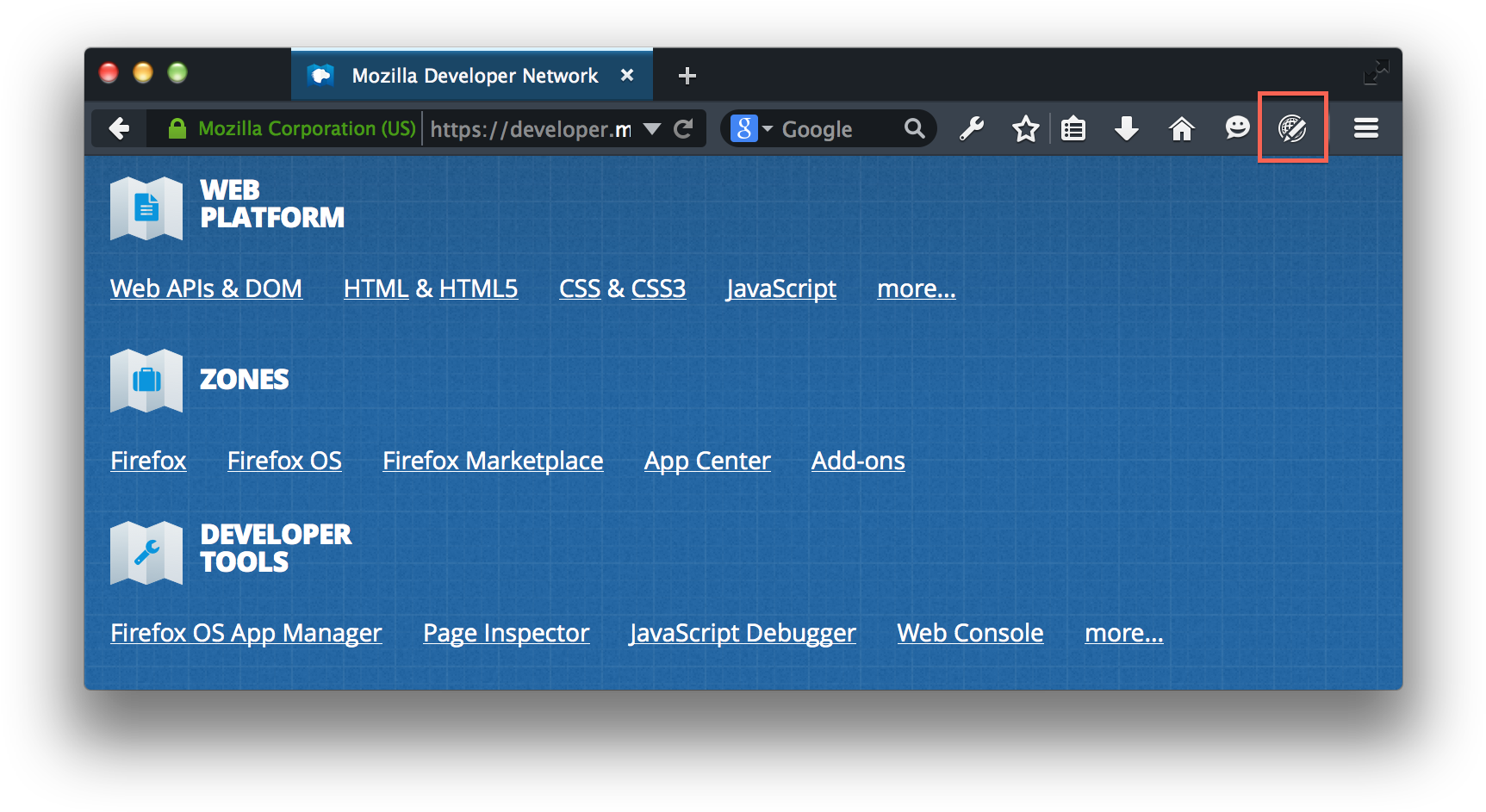Go to the Home page icon
The image size is (1486, 812).
point(1182,129)
